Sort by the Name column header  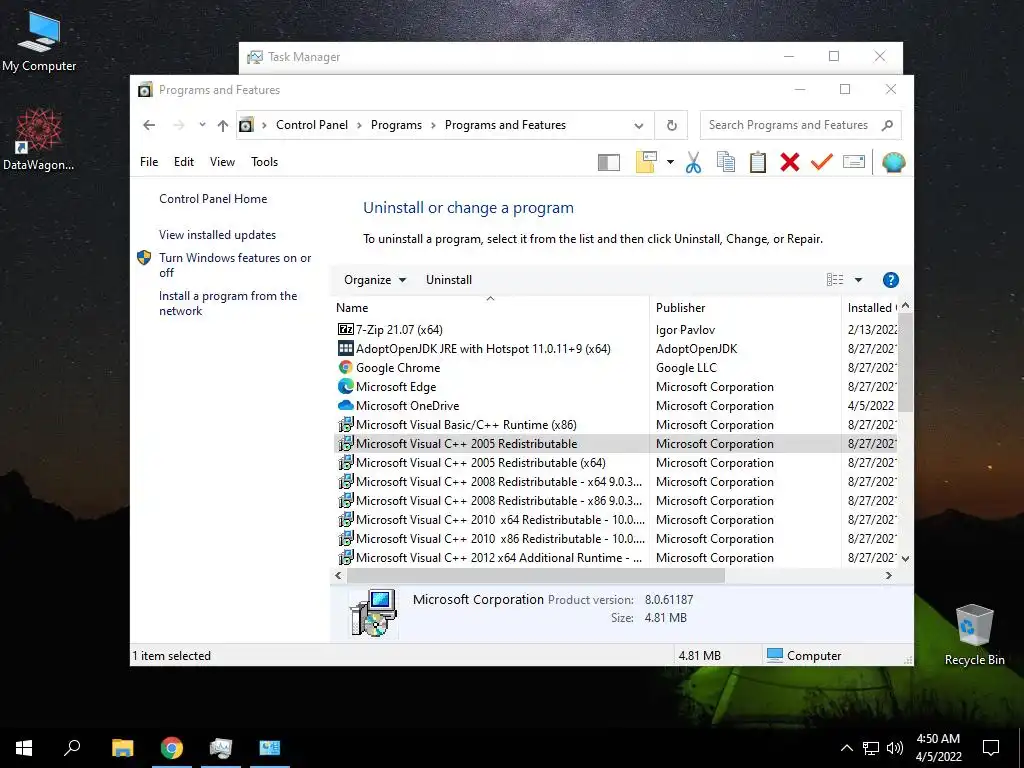490,308
